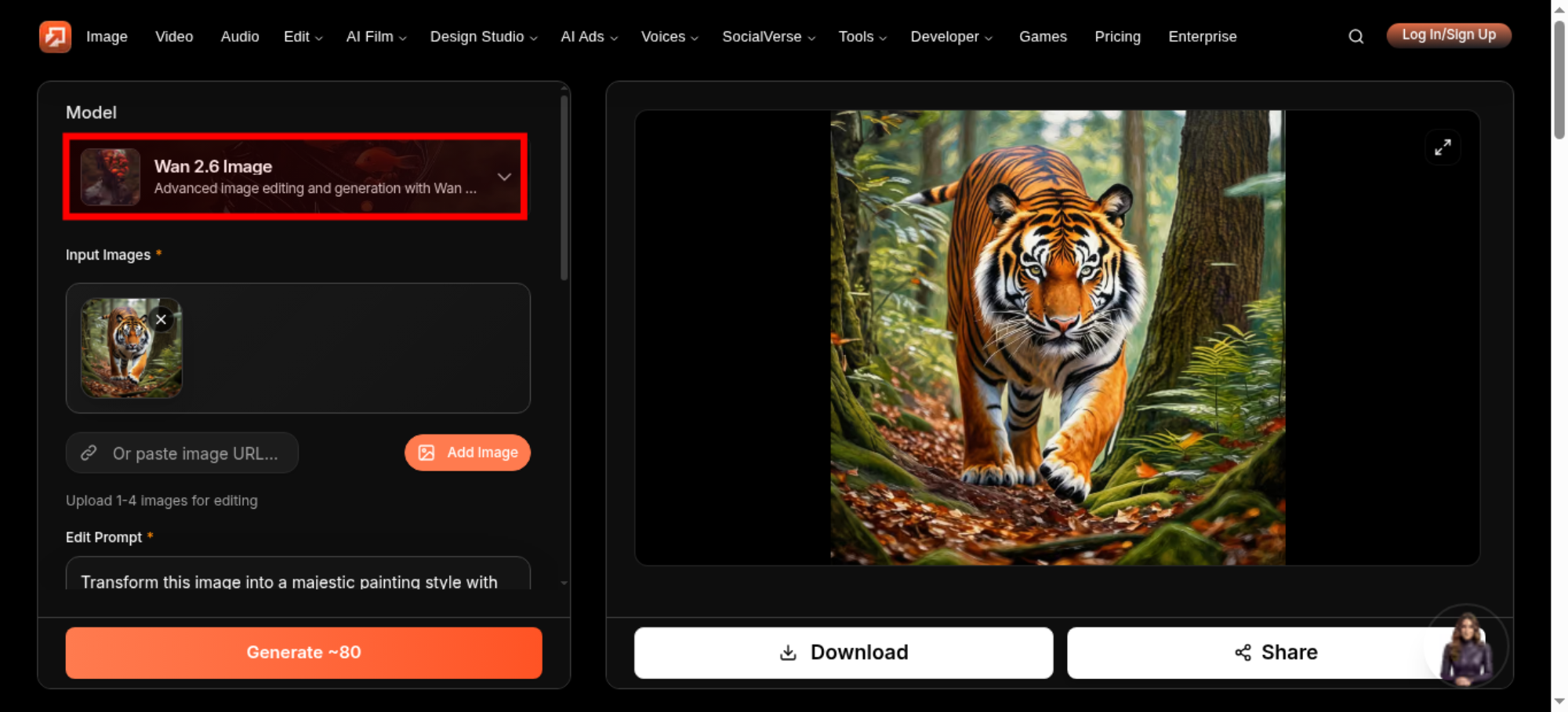This screenshot has width=1568, height=712.
Task: Click the uploaded tiger thumbnail
Action: point(131,348)
